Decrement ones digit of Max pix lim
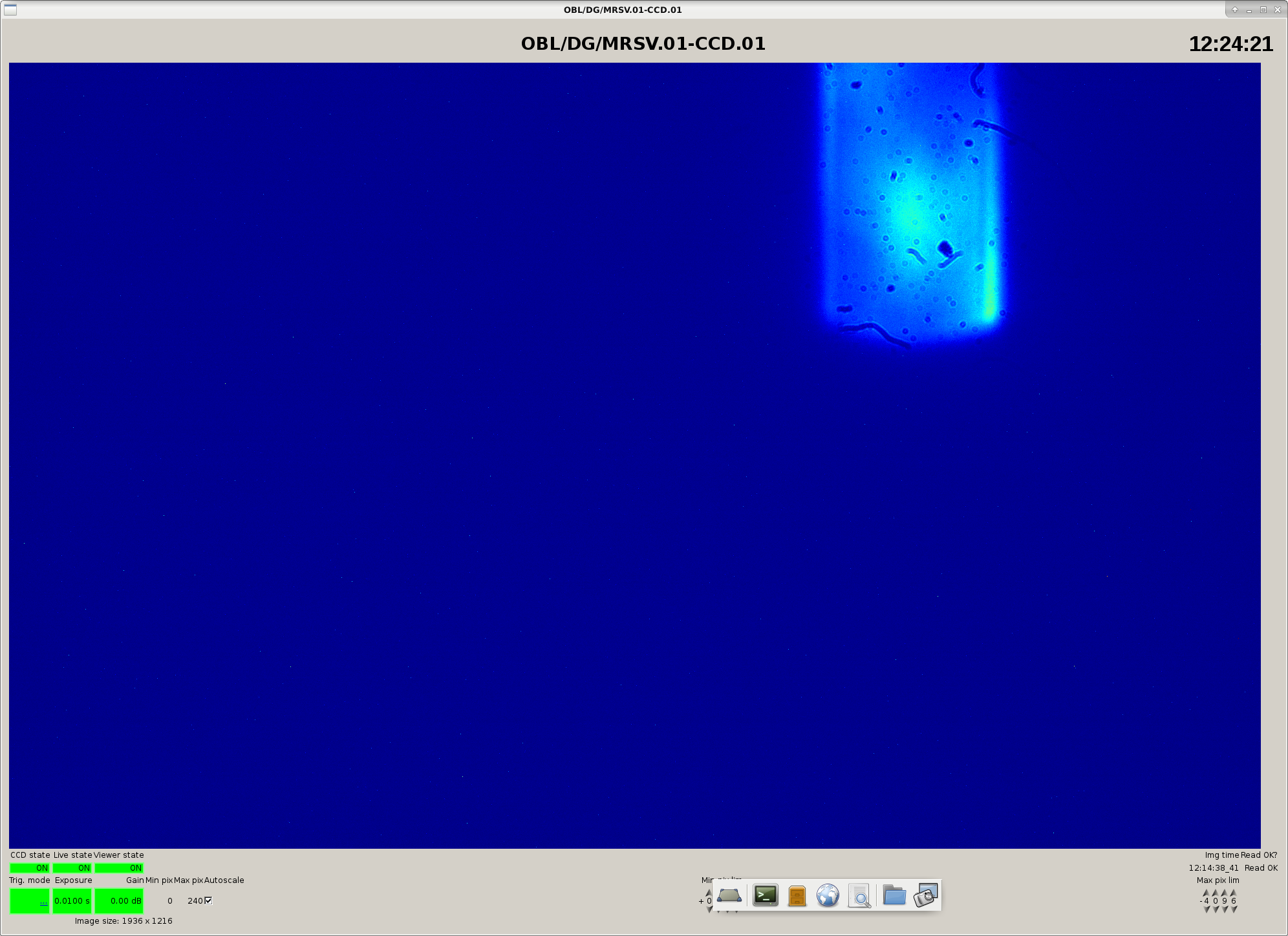This screenshot has height=936, width=1288. tap(1234, 909)
